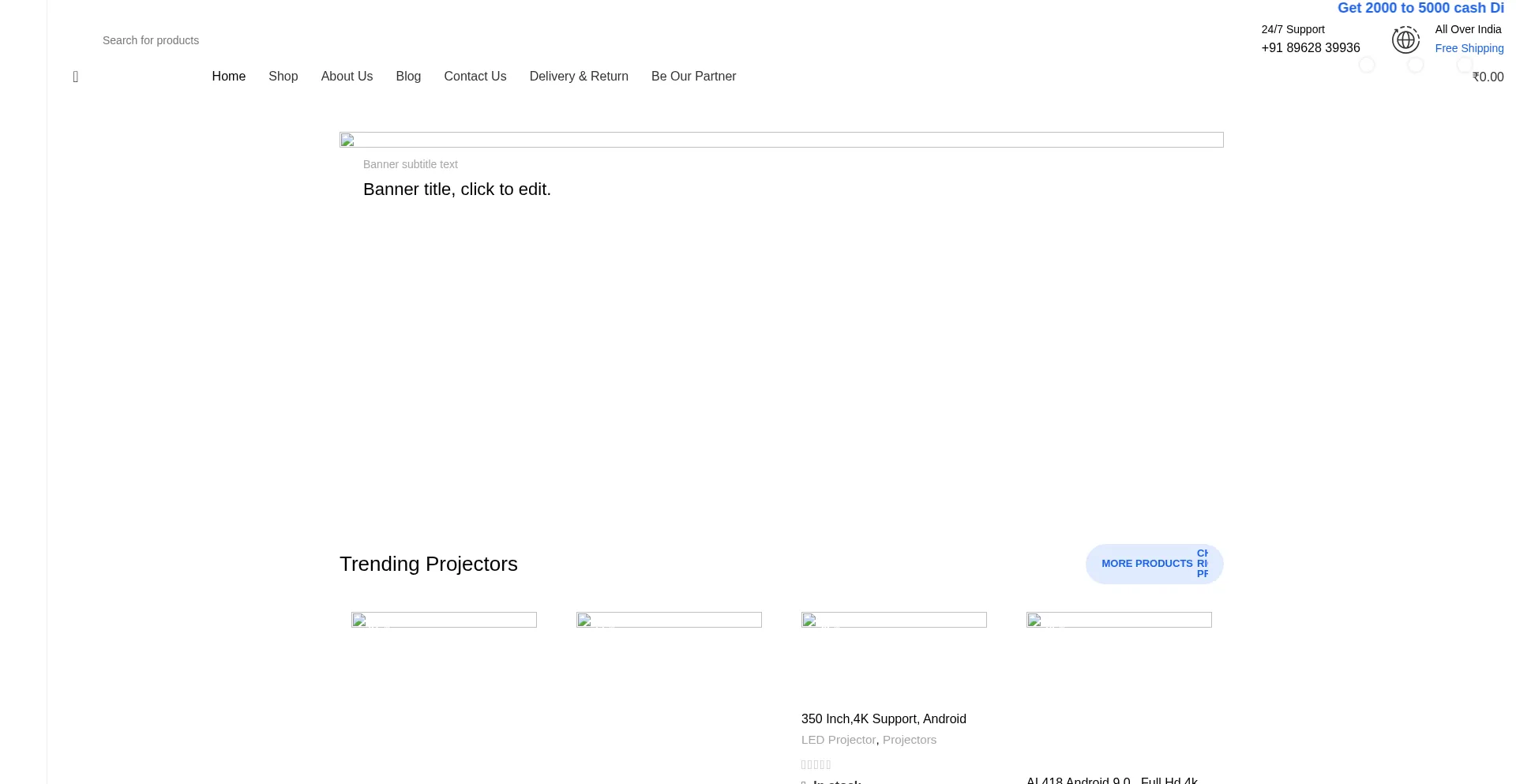Navigate to About Us page
This screenshot has height=784, width=1516.
[x=347, y=77]
